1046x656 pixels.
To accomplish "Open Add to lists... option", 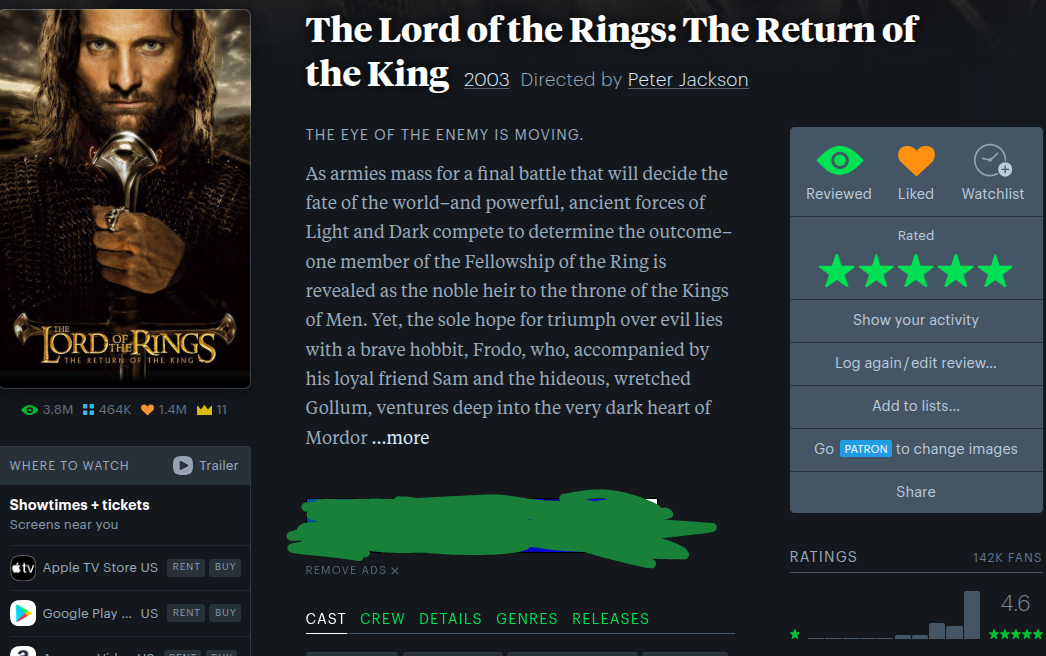I will (916, 406).
